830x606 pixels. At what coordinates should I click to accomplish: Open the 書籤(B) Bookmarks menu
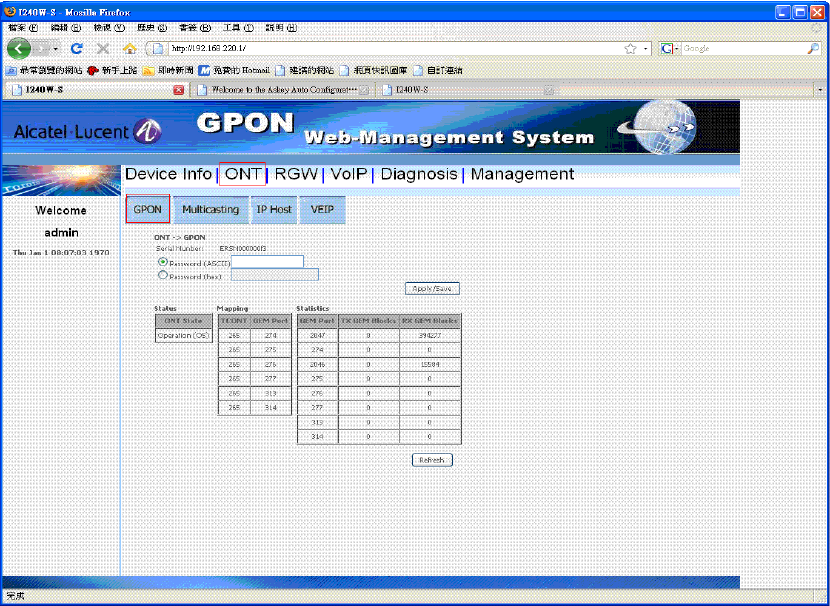click(195, 28)
